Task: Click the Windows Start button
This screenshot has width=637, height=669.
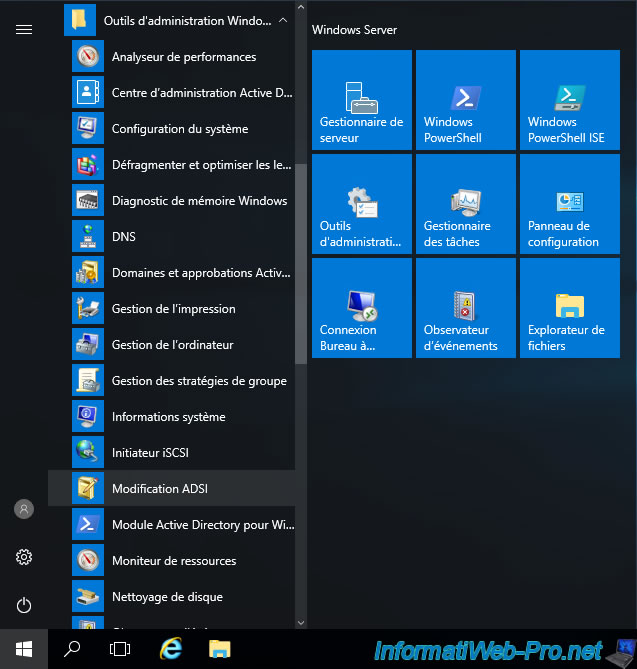Action: [x=24, y=649]
